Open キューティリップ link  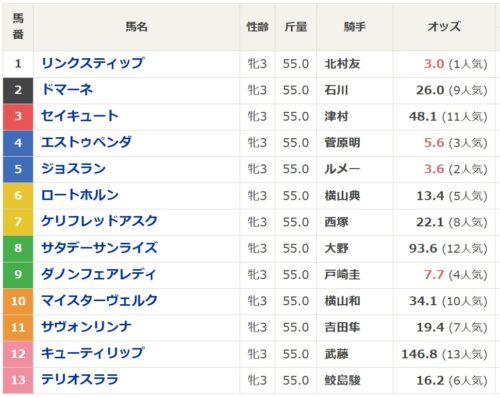pyautogui.click(x=93, y=353)
